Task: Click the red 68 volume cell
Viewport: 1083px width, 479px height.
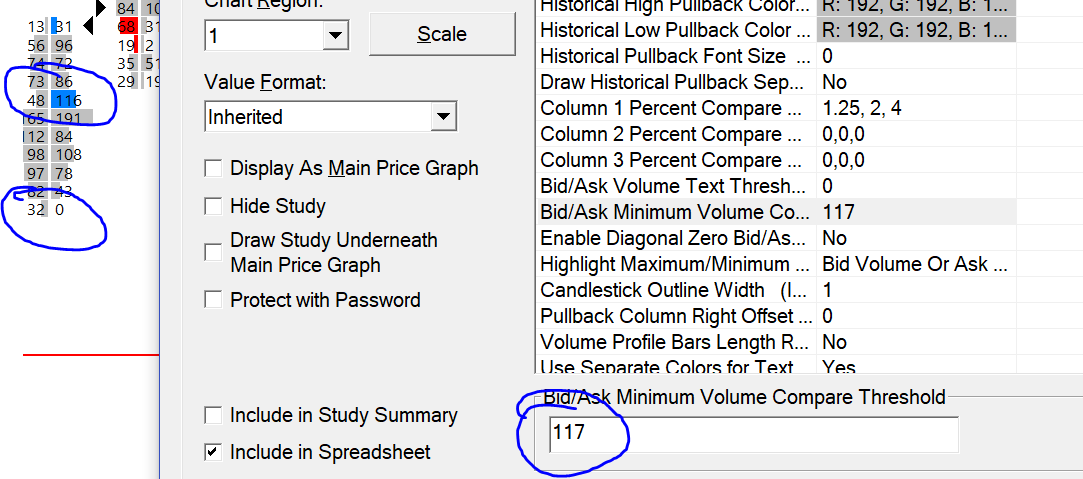Action: [x=127, y=26]
